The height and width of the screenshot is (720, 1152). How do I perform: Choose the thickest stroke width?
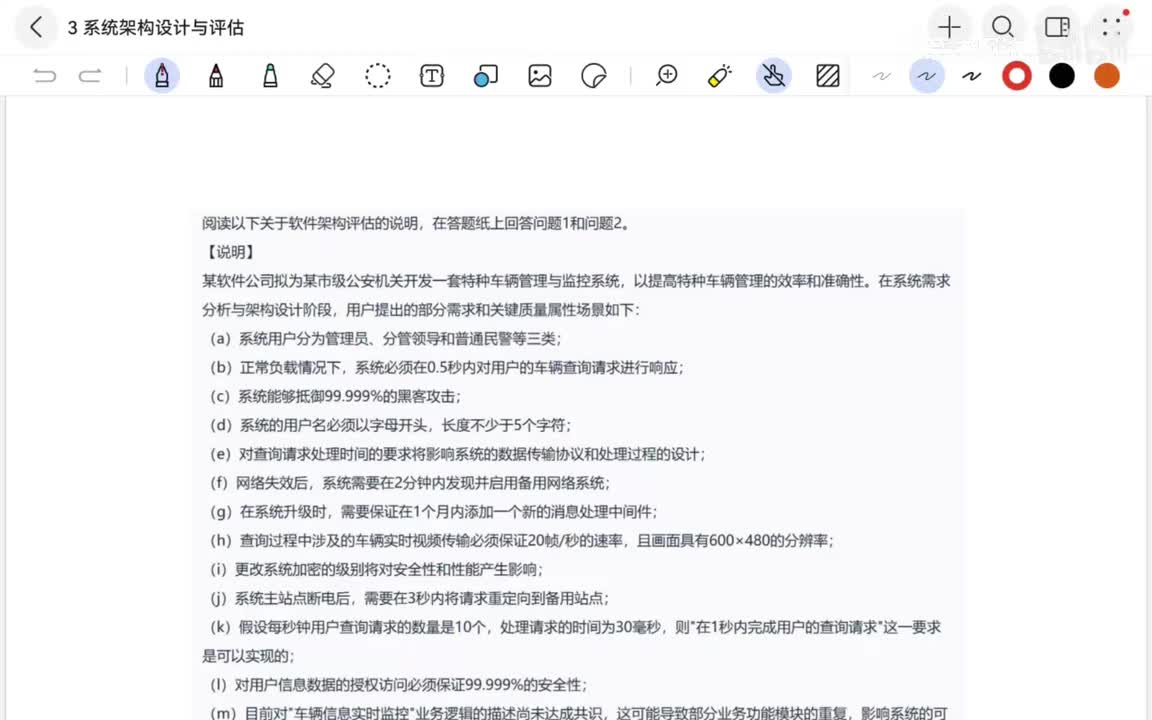pos(972,76)
